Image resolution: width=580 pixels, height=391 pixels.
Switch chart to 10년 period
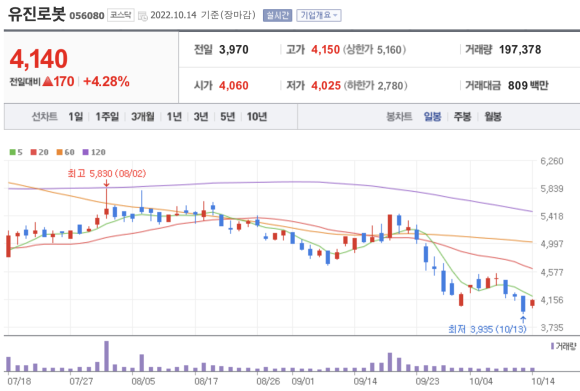click(x=257, y=117)
